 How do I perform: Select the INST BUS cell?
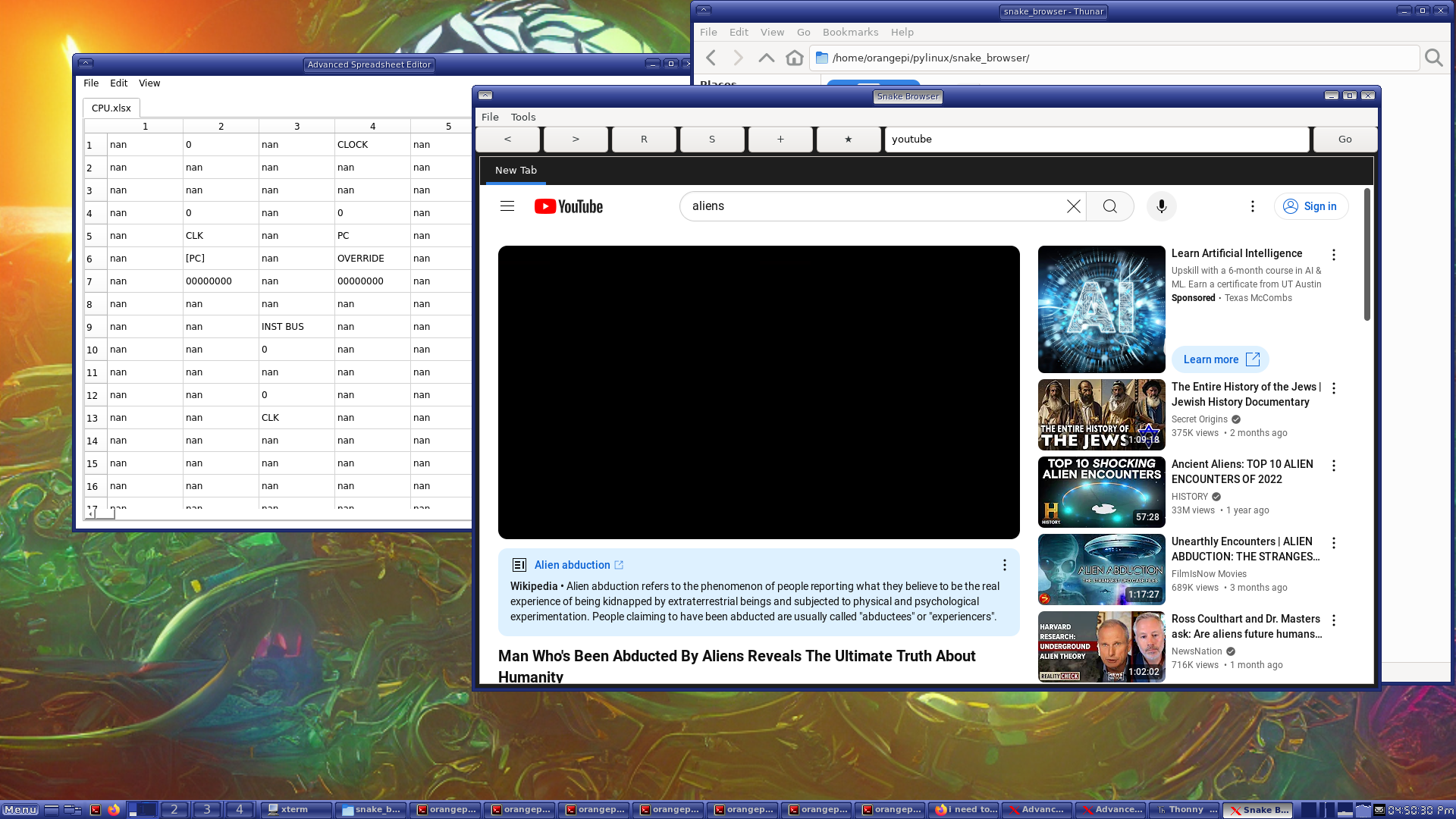click(297, 327)
